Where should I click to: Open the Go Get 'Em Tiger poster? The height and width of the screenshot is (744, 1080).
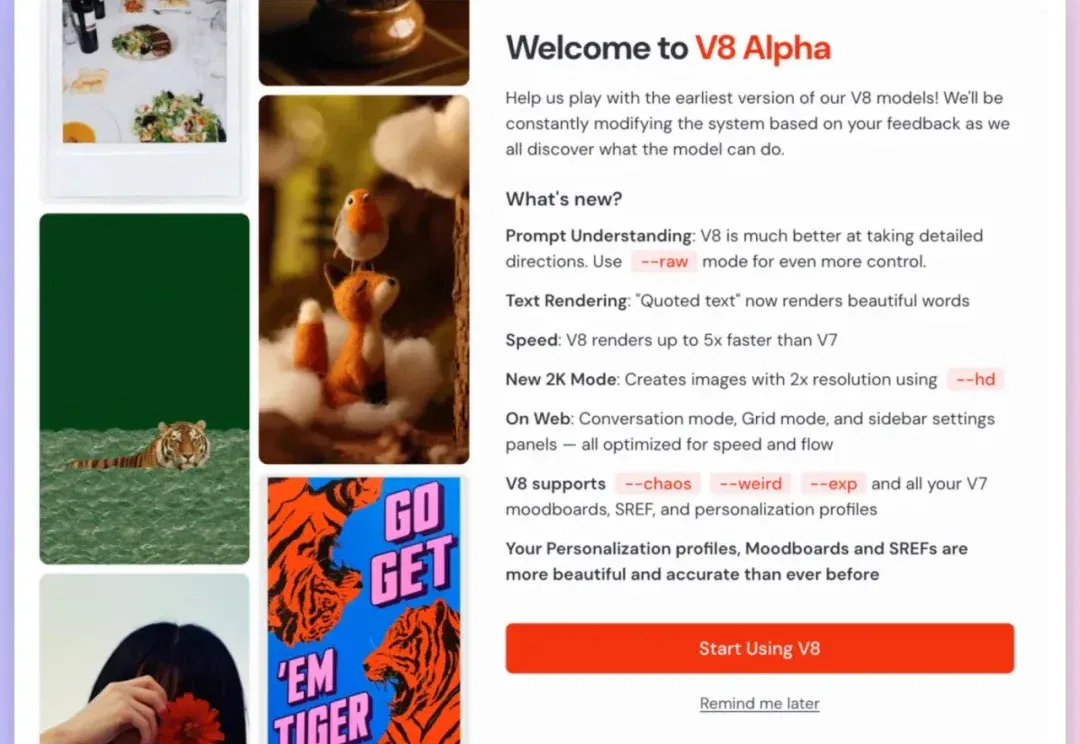click(x=364, y=610)
